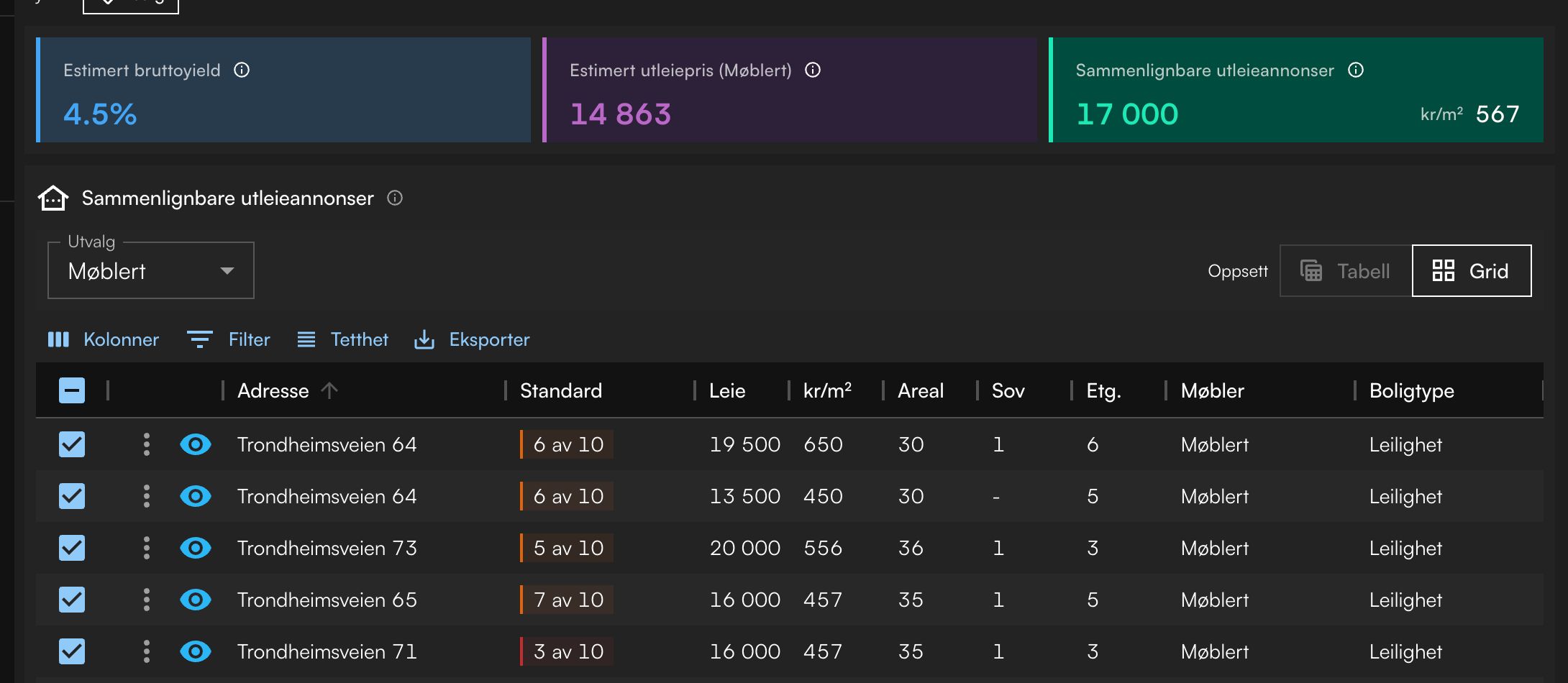Click info icon next to Estimert utleiepris
The height and width of the screenshot is (683, 1568).
[x=813, y=70]
